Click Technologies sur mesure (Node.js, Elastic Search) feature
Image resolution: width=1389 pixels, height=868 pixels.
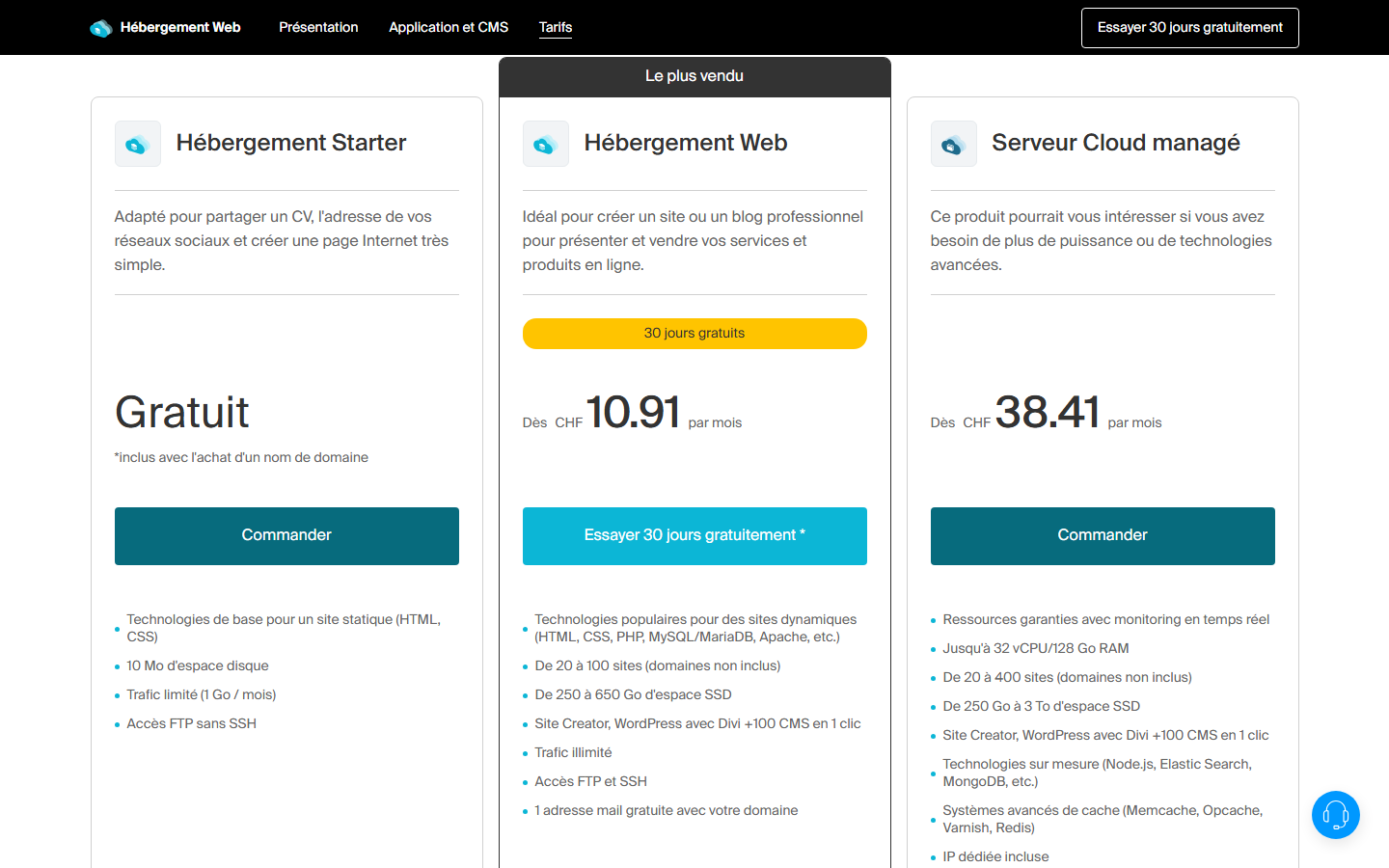1098,773
